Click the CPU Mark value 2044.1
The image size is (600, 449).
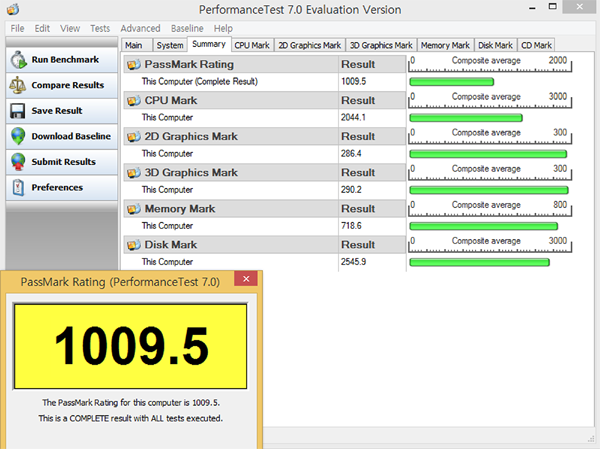tap(353, 118)
